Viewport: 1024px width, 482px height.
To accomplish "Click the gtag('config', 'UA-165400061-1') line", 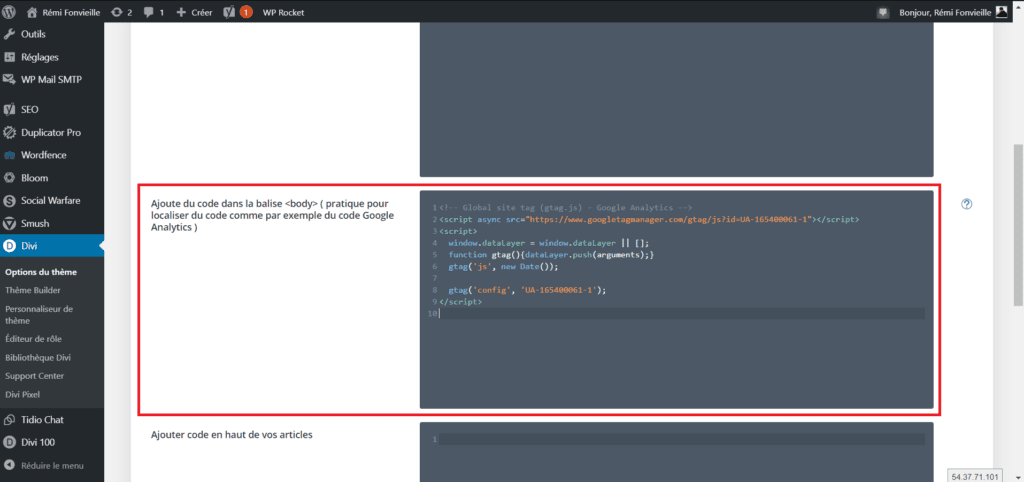I will point(527,290).
